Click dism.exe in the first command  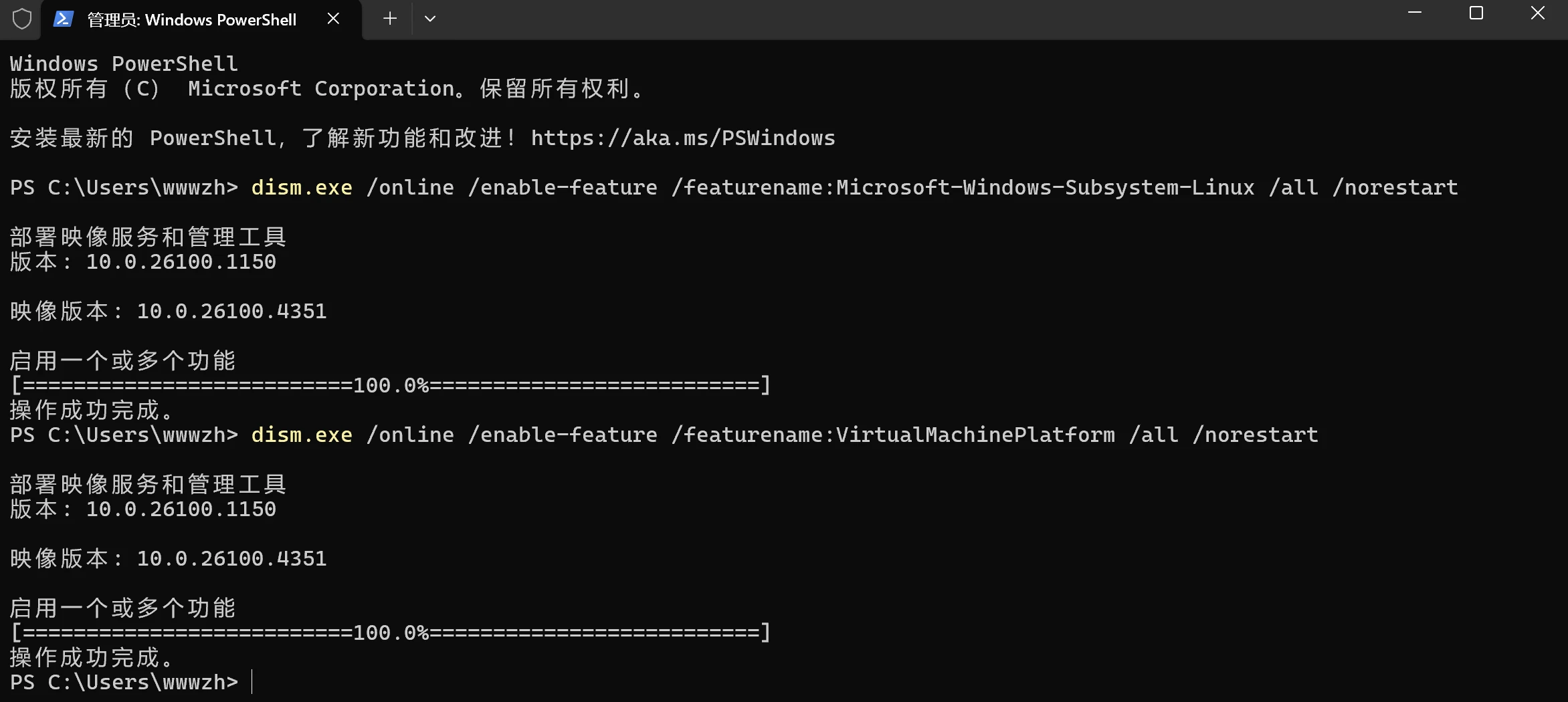(x=302, y=187)
